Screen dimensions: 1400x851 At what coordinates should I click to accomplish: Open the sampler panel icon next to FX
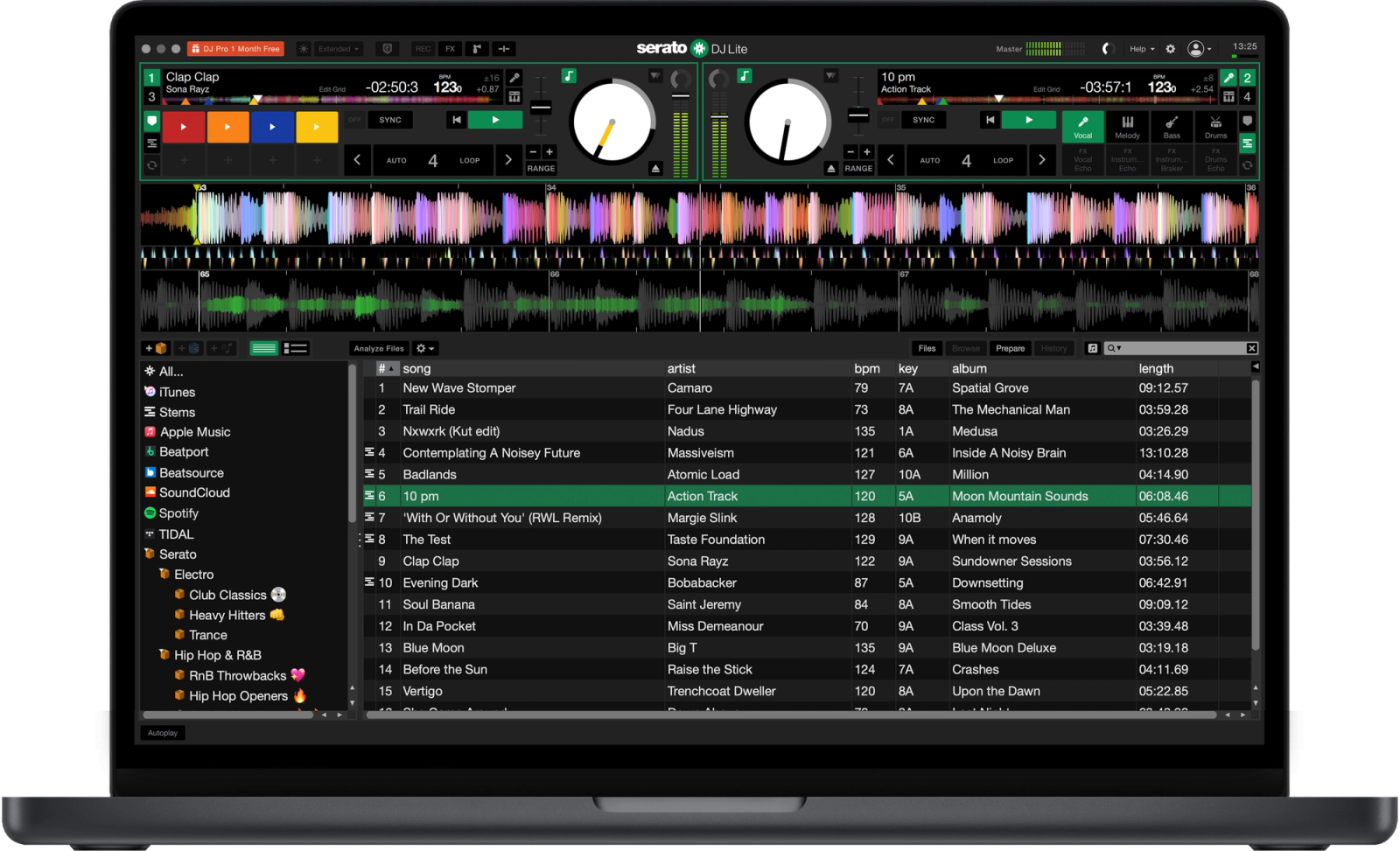pyautogui.click(x=477, y=49)
